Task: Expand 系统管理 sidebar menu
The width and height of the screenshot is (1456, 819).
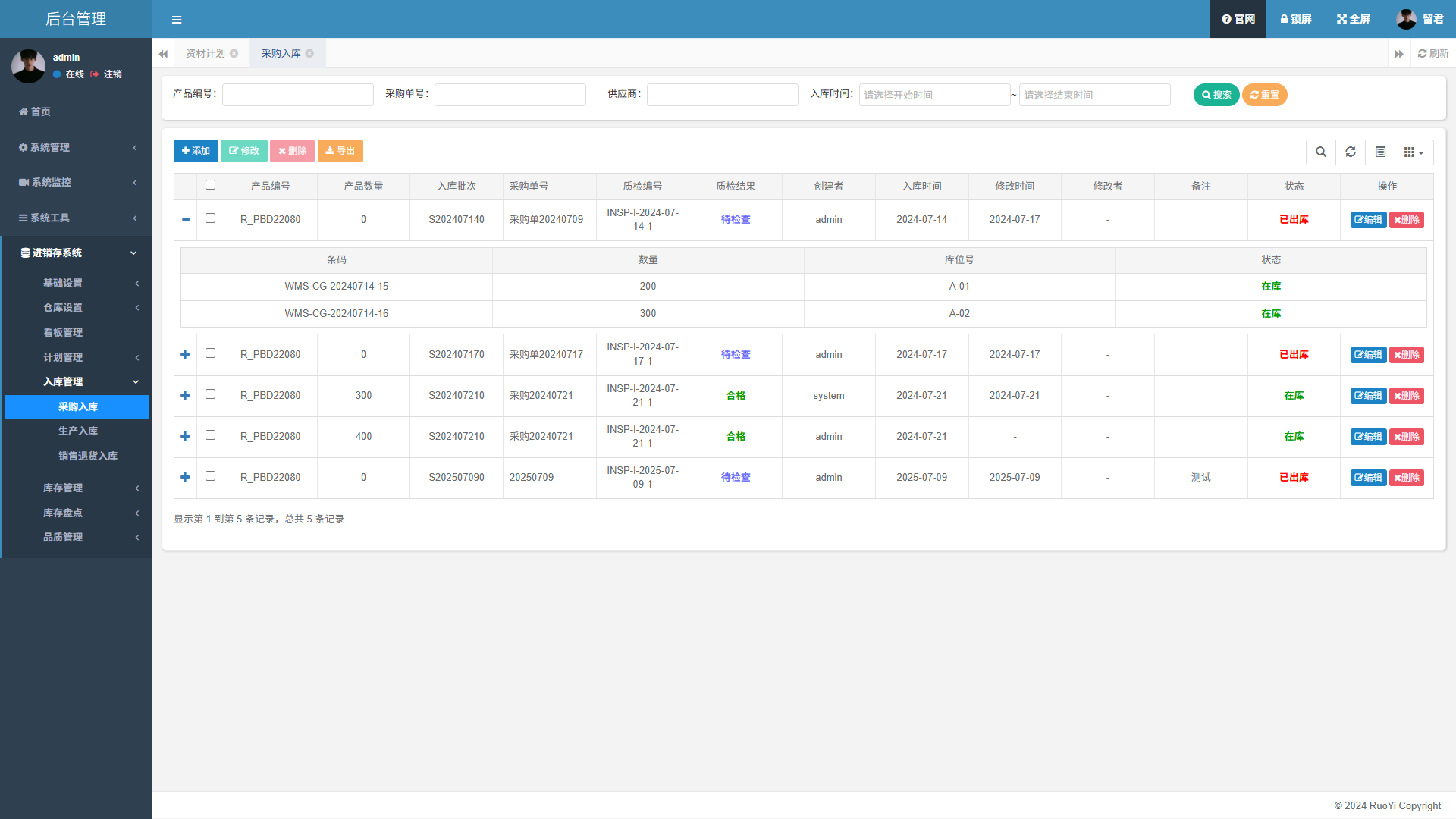Action: (x=76, y=147)
